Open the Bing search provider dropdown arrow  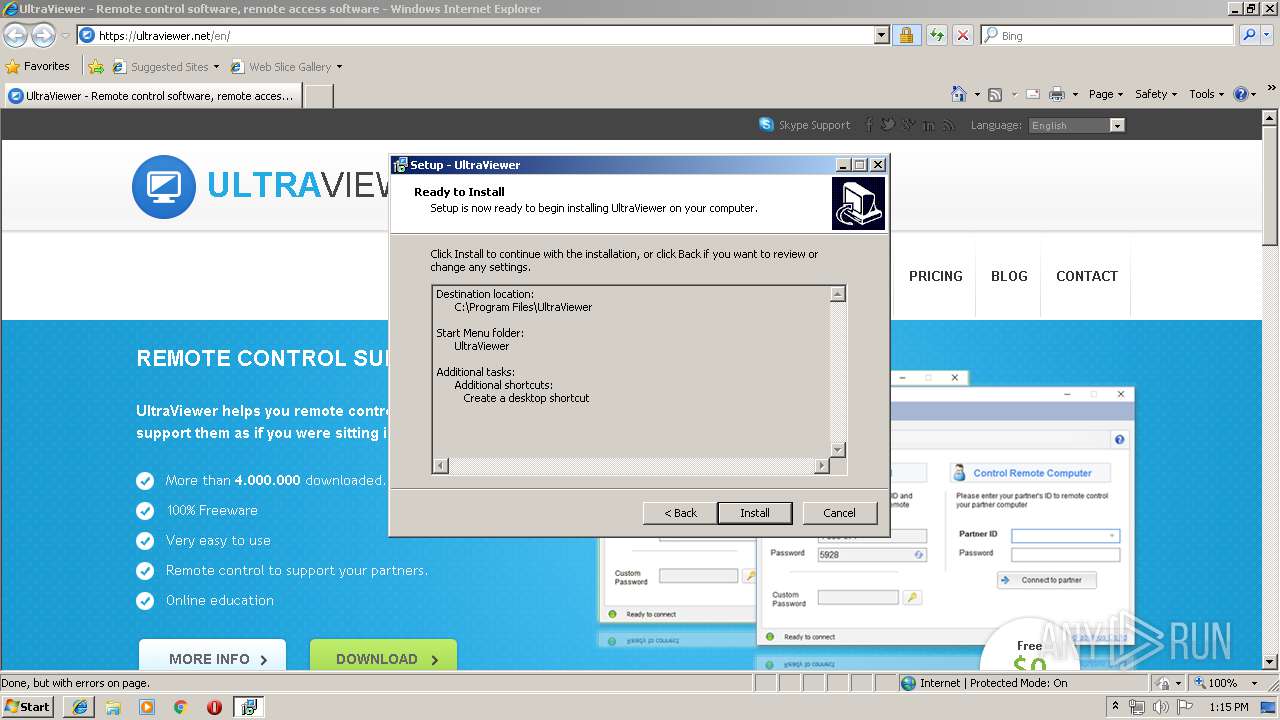coord(1268,35)
